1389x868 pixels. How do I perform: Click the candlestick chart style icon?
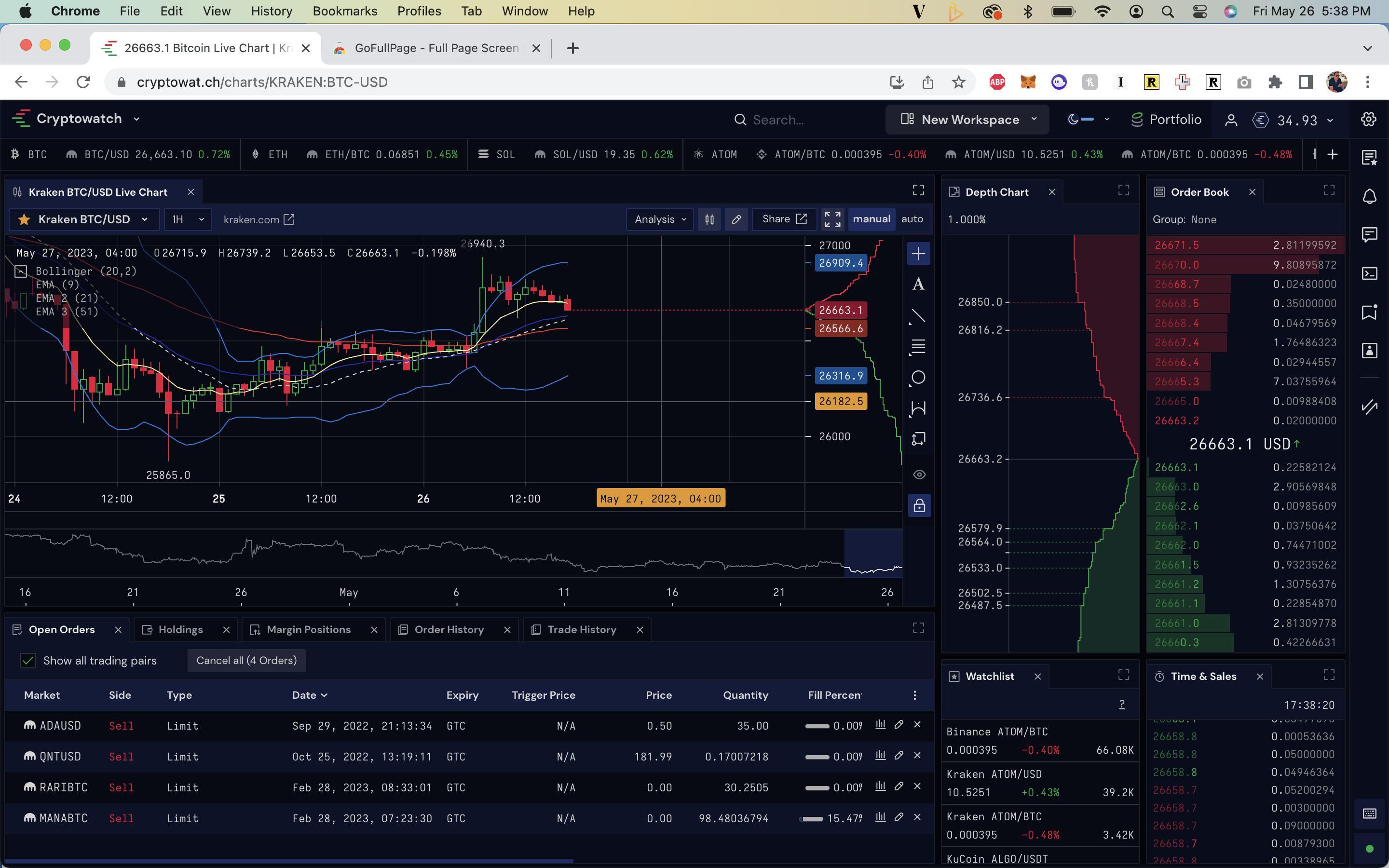[x=709, y=219]
